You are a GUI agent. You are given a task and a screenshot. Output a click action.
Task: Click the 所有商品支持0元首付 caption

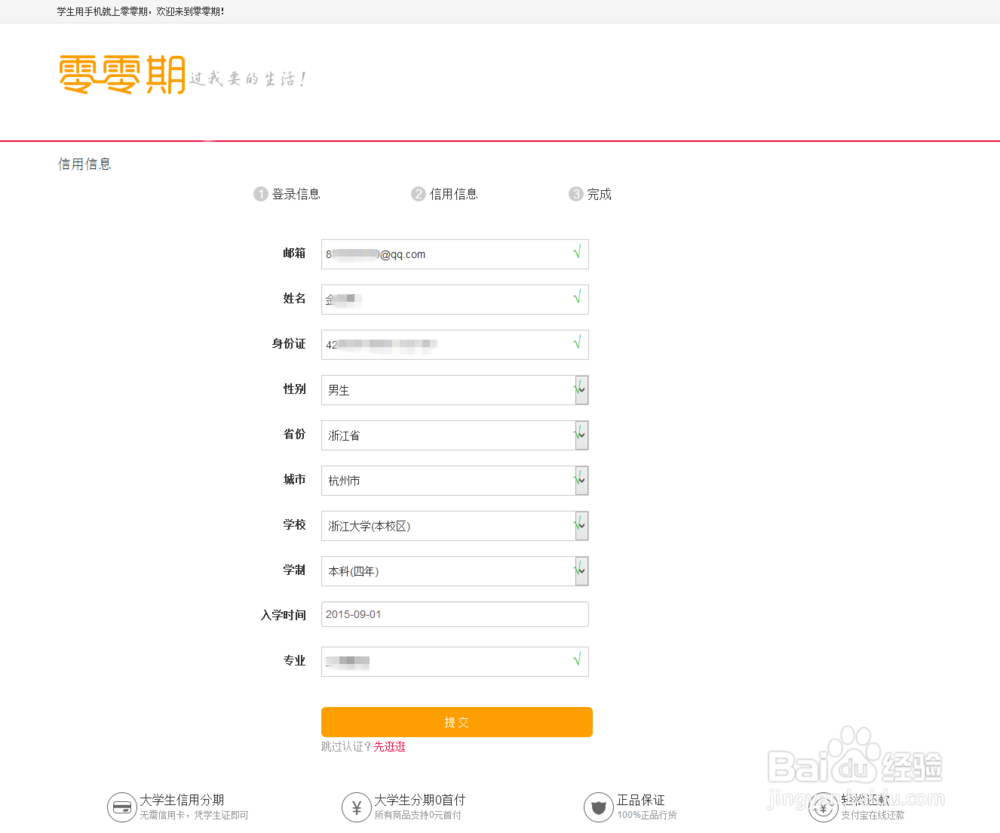[417, 815]
